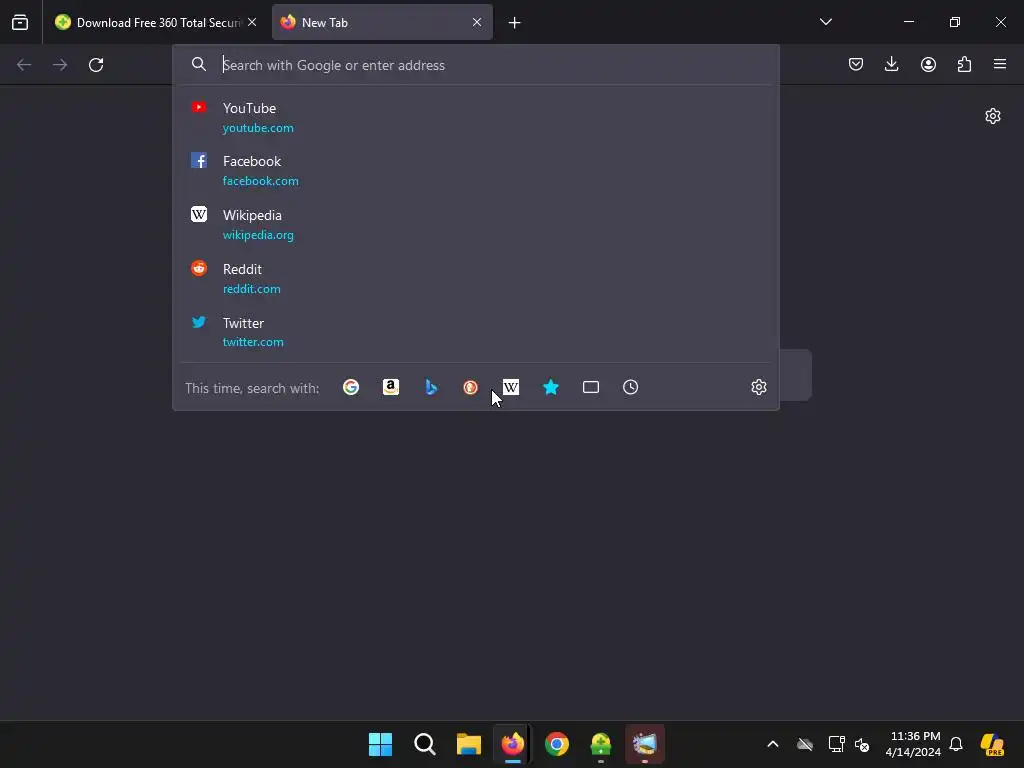Open the notification bell
1024x768 pixels.
click(956, 744)
